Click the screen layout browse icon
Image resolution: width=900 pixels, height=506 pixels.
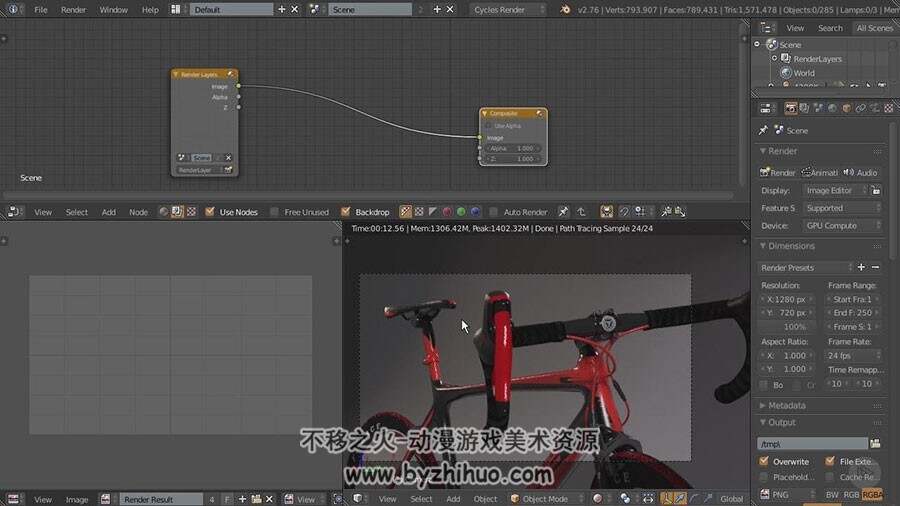pyautogui.click(x=176, y=9)
